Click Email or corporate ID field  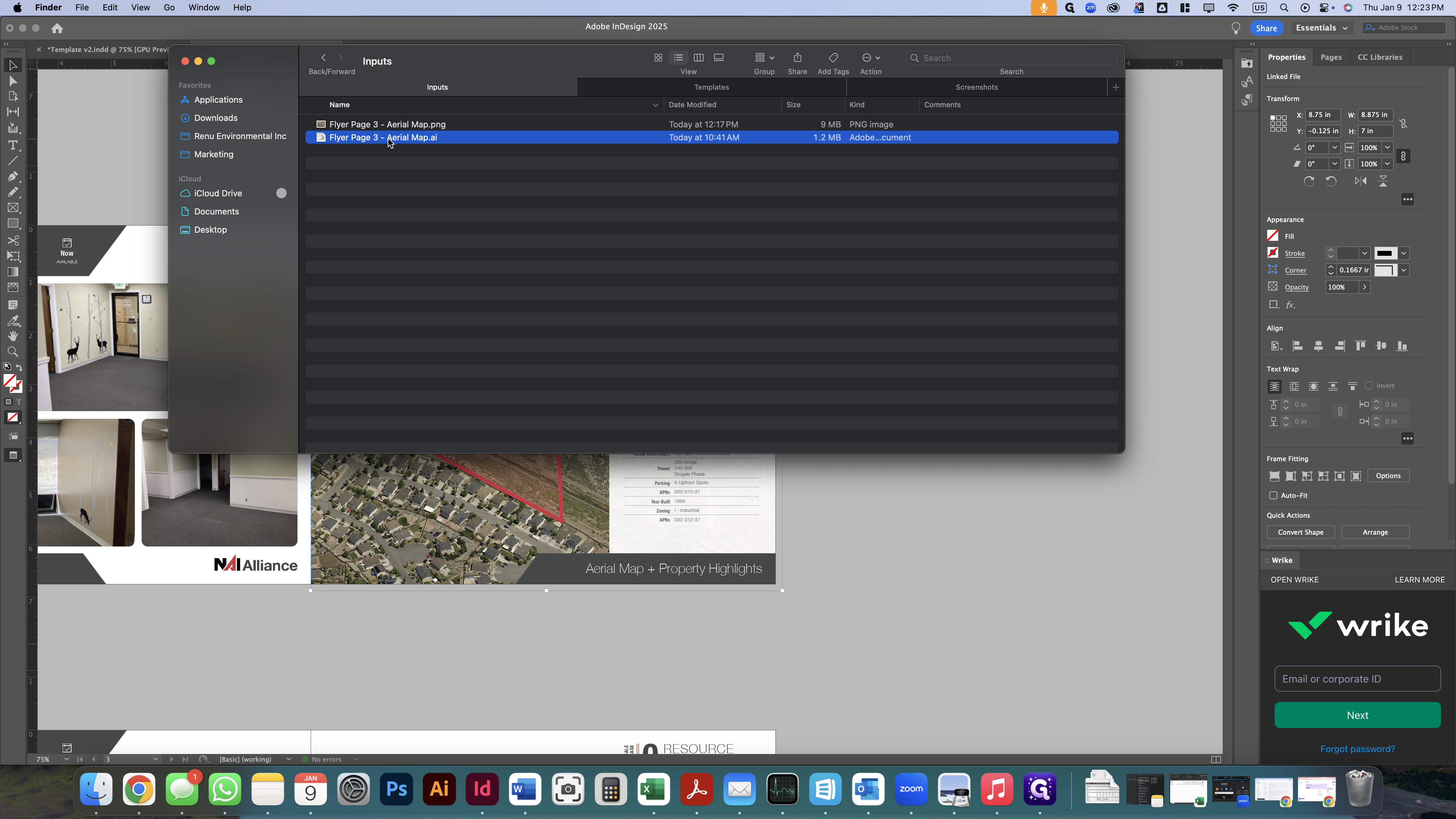(x=1357, y=679)
